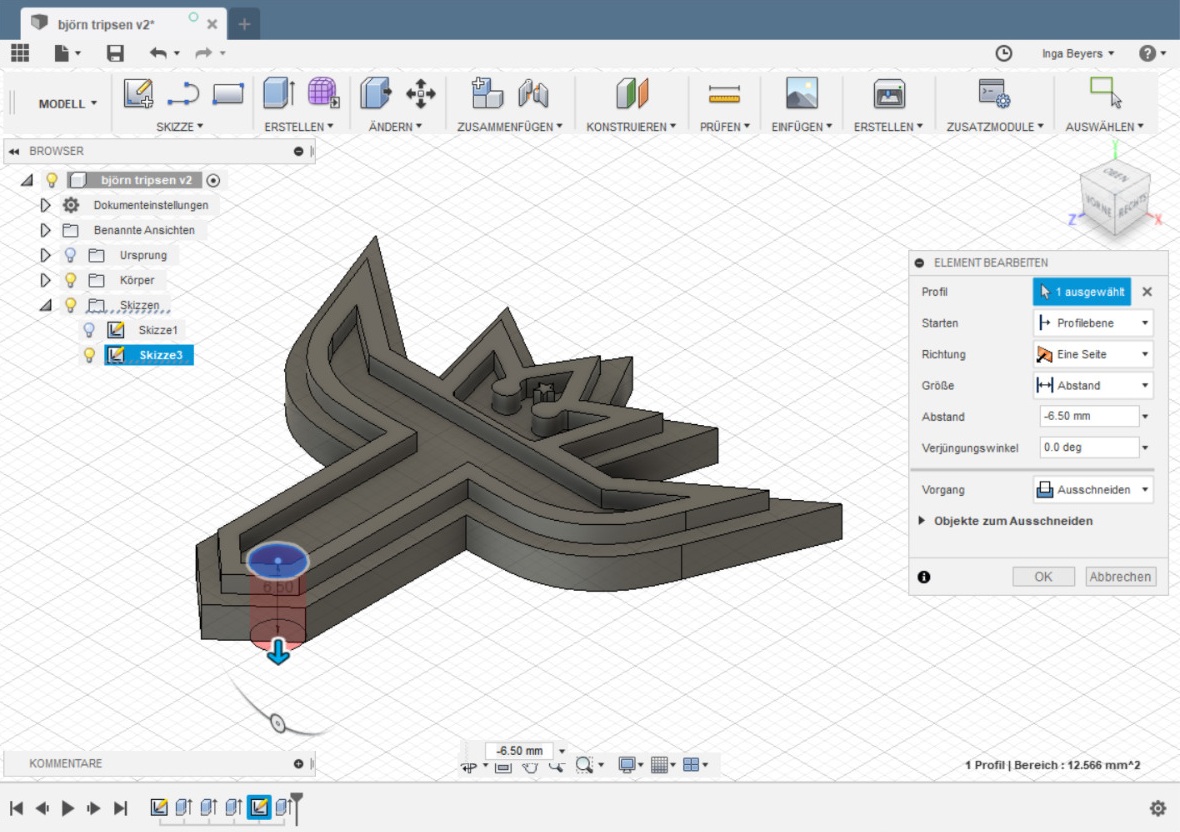This screenshot has height=832, width=1180.
Task: Click the Move tool crossed arrows icon
Action: click(420, 94)
